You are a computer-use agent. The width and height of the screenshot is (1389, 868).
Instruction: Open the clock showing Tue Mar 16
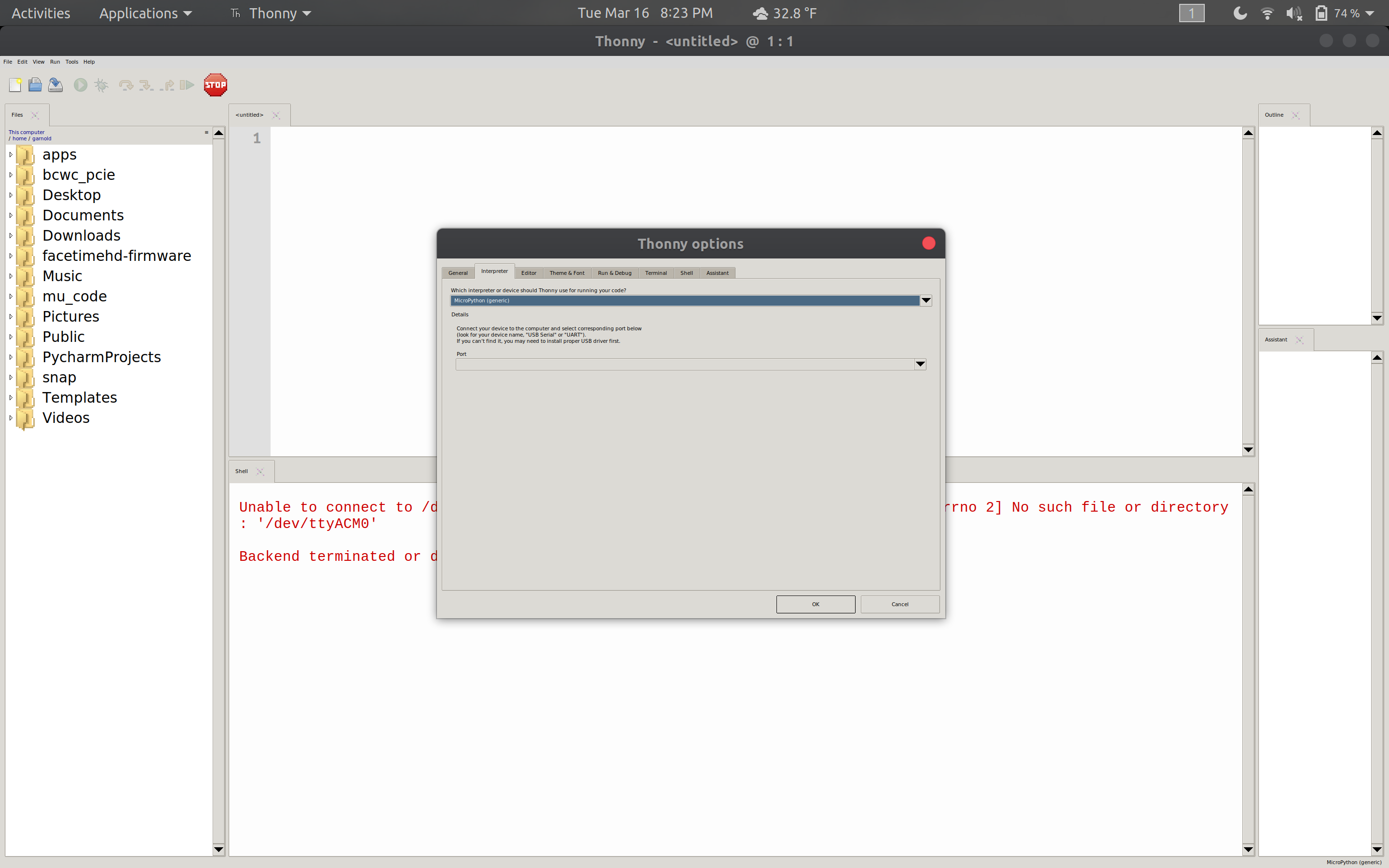coord(644,13)
